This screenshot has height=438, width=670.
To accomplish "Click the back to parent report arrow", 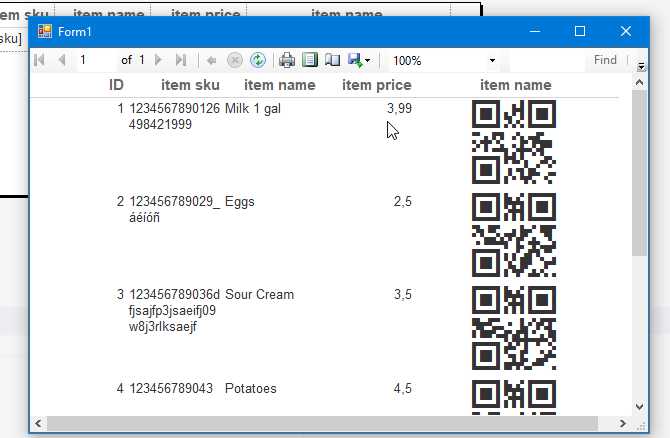I will click(x=212, y=60).
